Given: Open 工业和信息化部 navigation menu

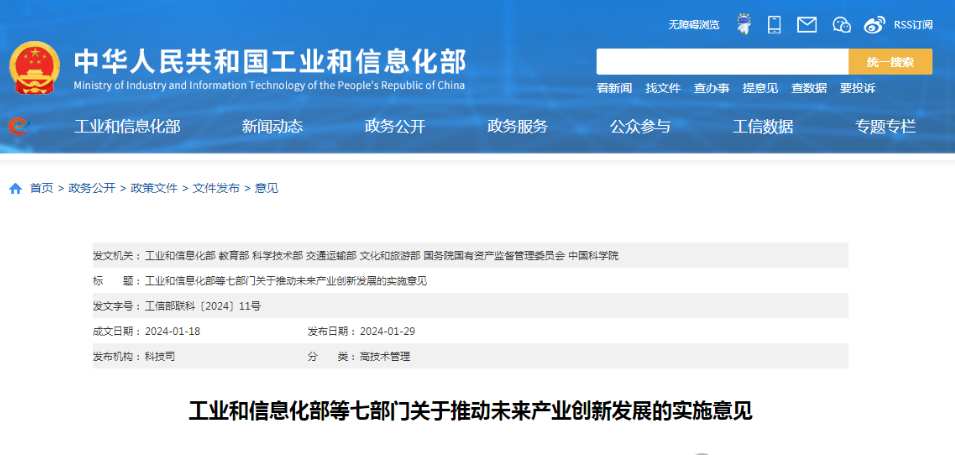Looking at the screenshot, I should coord(127,127).
